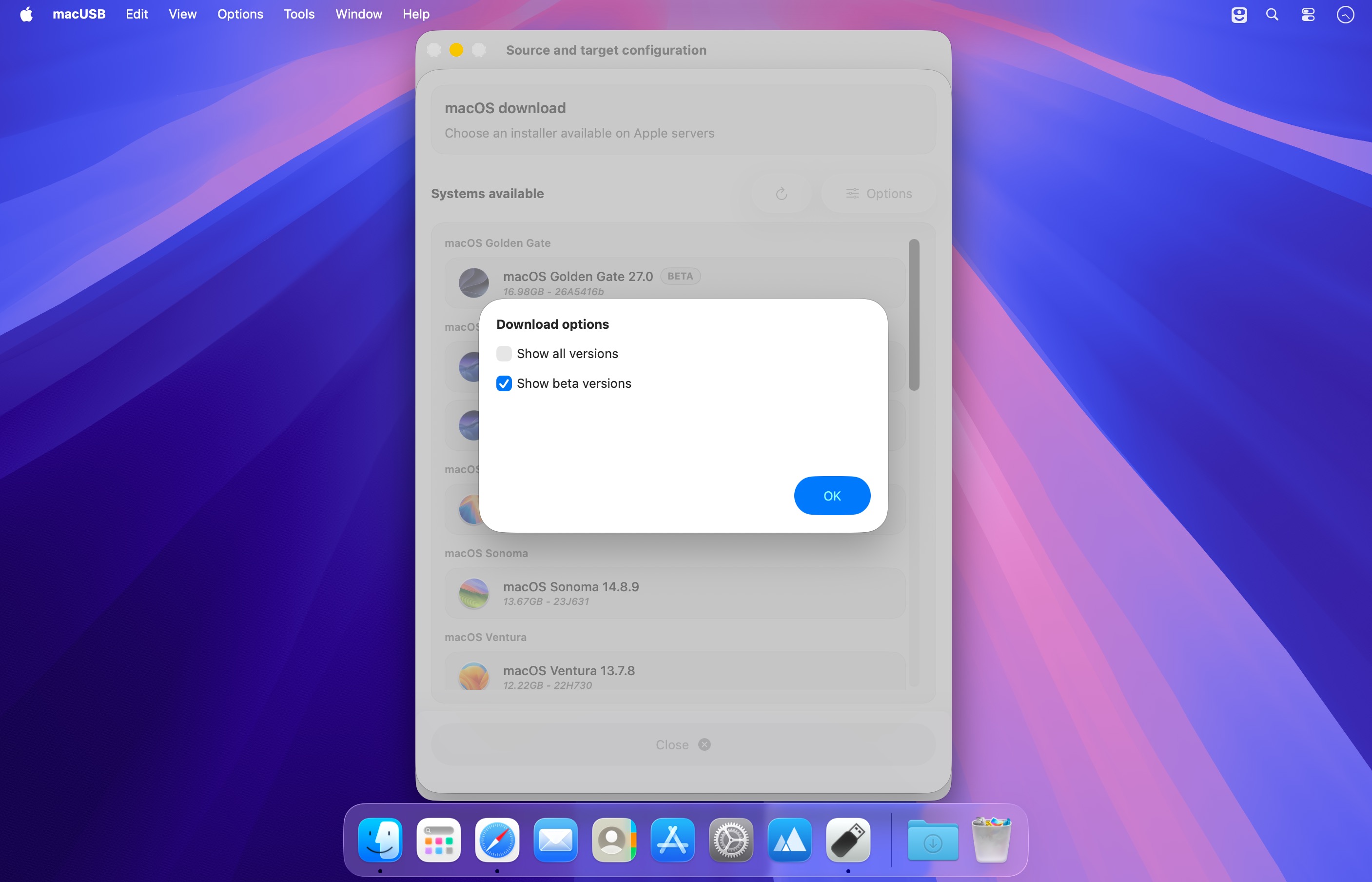
Task: Click the systems list scrollbar
Action: click(x=914, y=315)
